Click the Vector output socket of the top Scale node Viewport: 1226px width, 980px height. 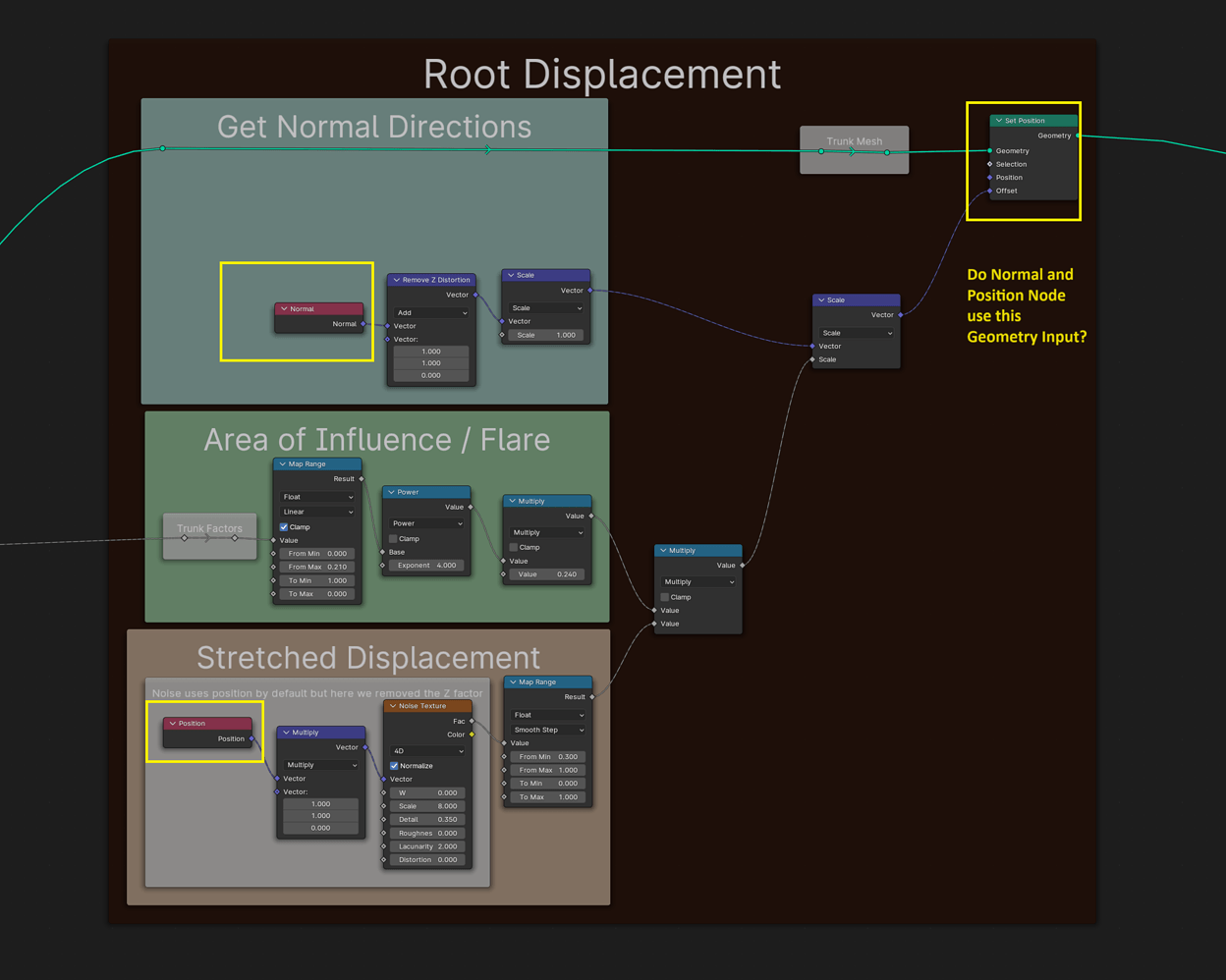click(589, 290)
